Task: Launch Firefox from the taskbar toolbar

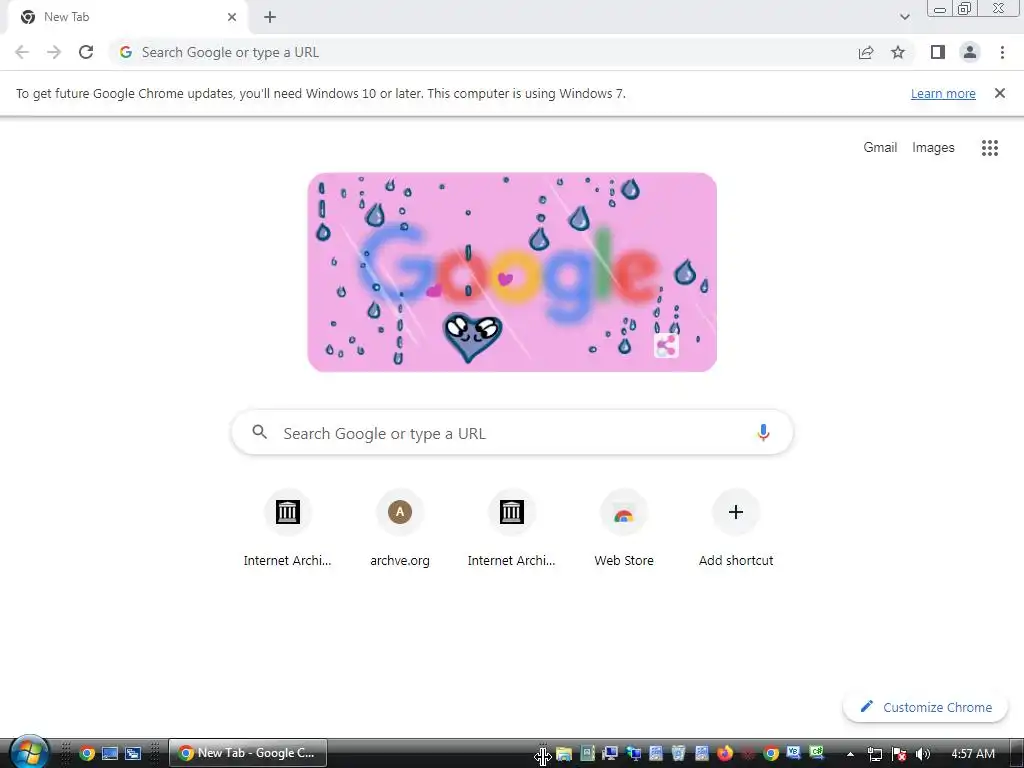Action: coord(725,753)
